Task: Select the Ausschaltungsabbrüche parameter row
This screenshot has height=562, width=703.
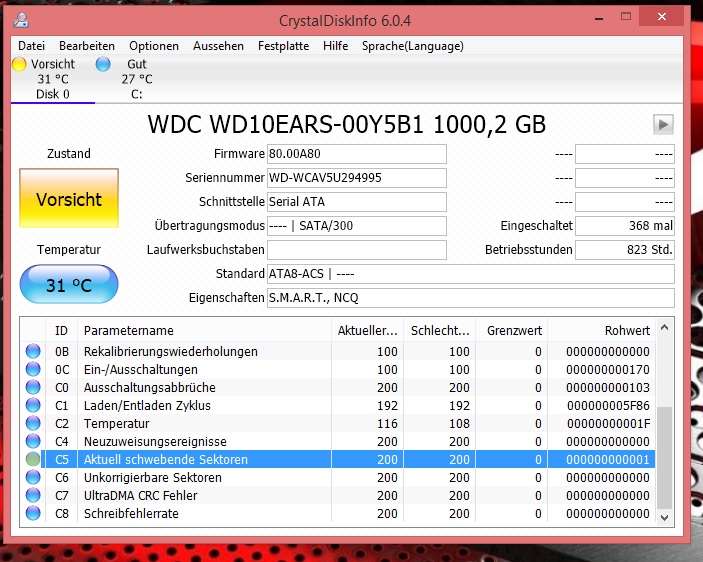Action: pyautogui.click(x=338, y=387)
